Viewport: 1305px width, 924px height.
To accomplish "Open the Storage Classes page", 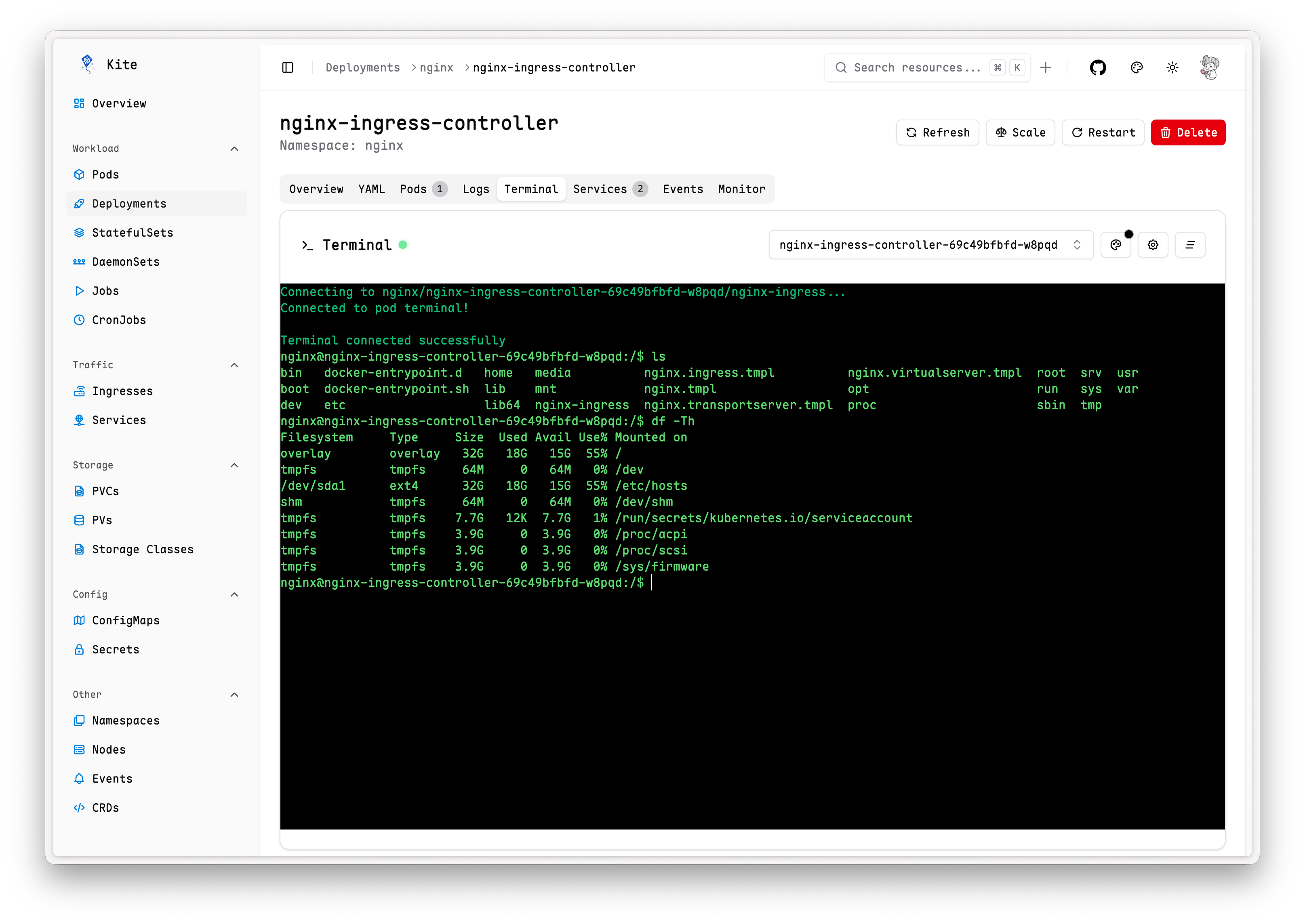I will tap(143, 549).
